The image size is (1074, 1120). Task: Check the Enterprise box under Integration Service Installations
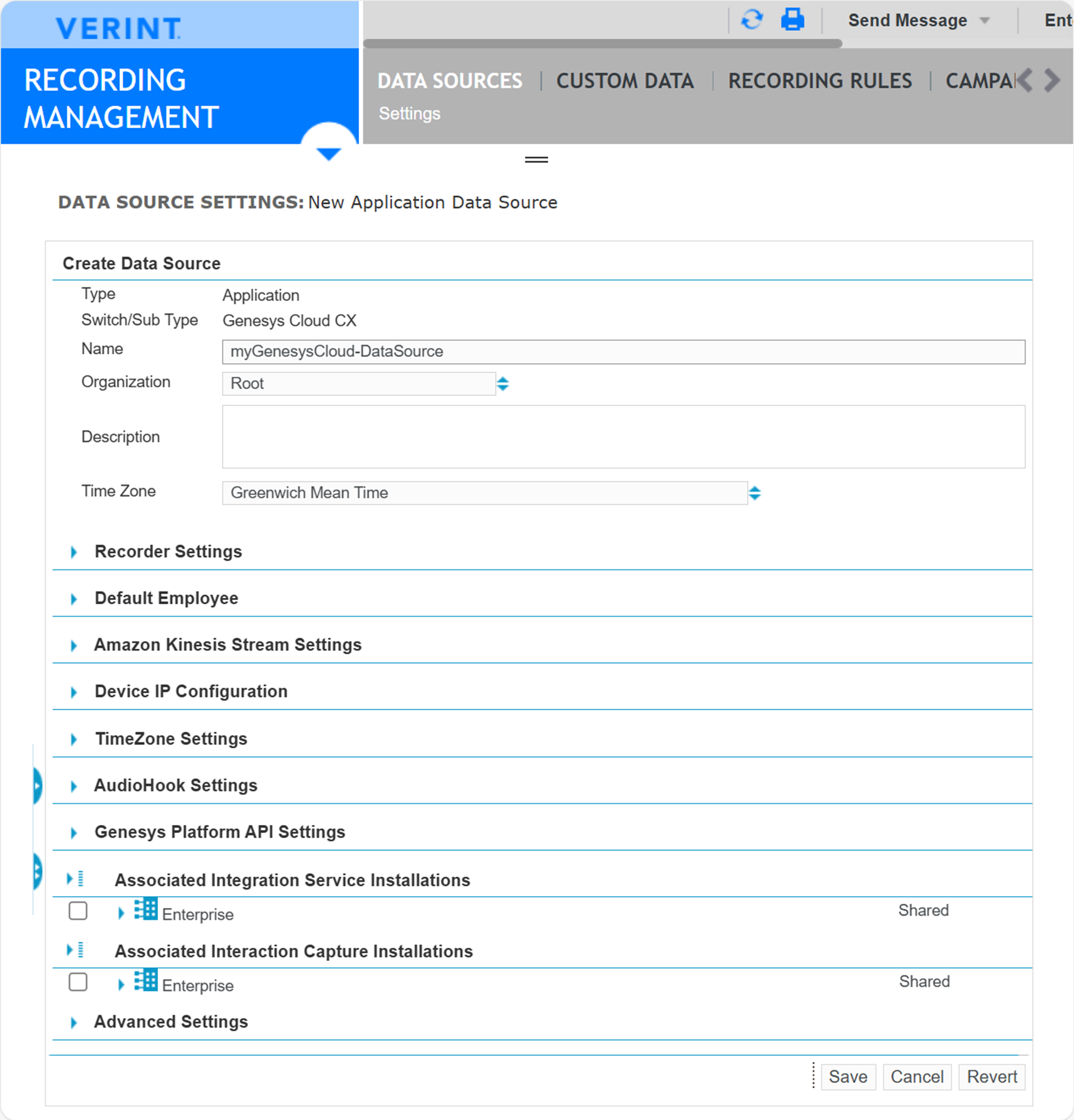click(x=78, y=912)
